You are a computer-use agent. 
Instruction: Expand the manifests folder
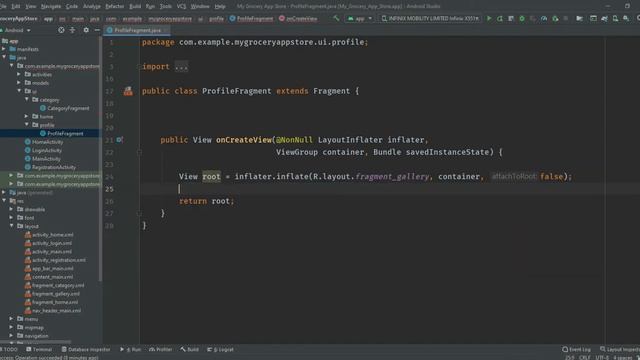tap(4, 49)
